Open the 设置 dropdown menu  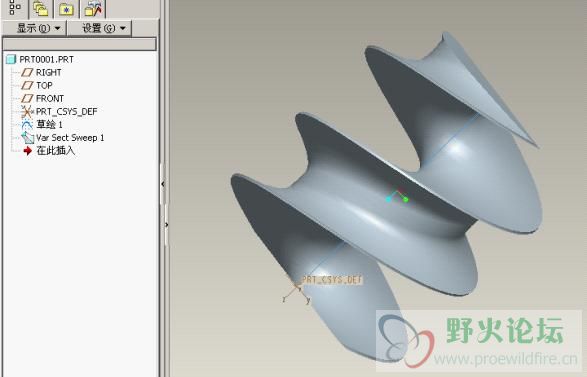(x=100, y=28)
